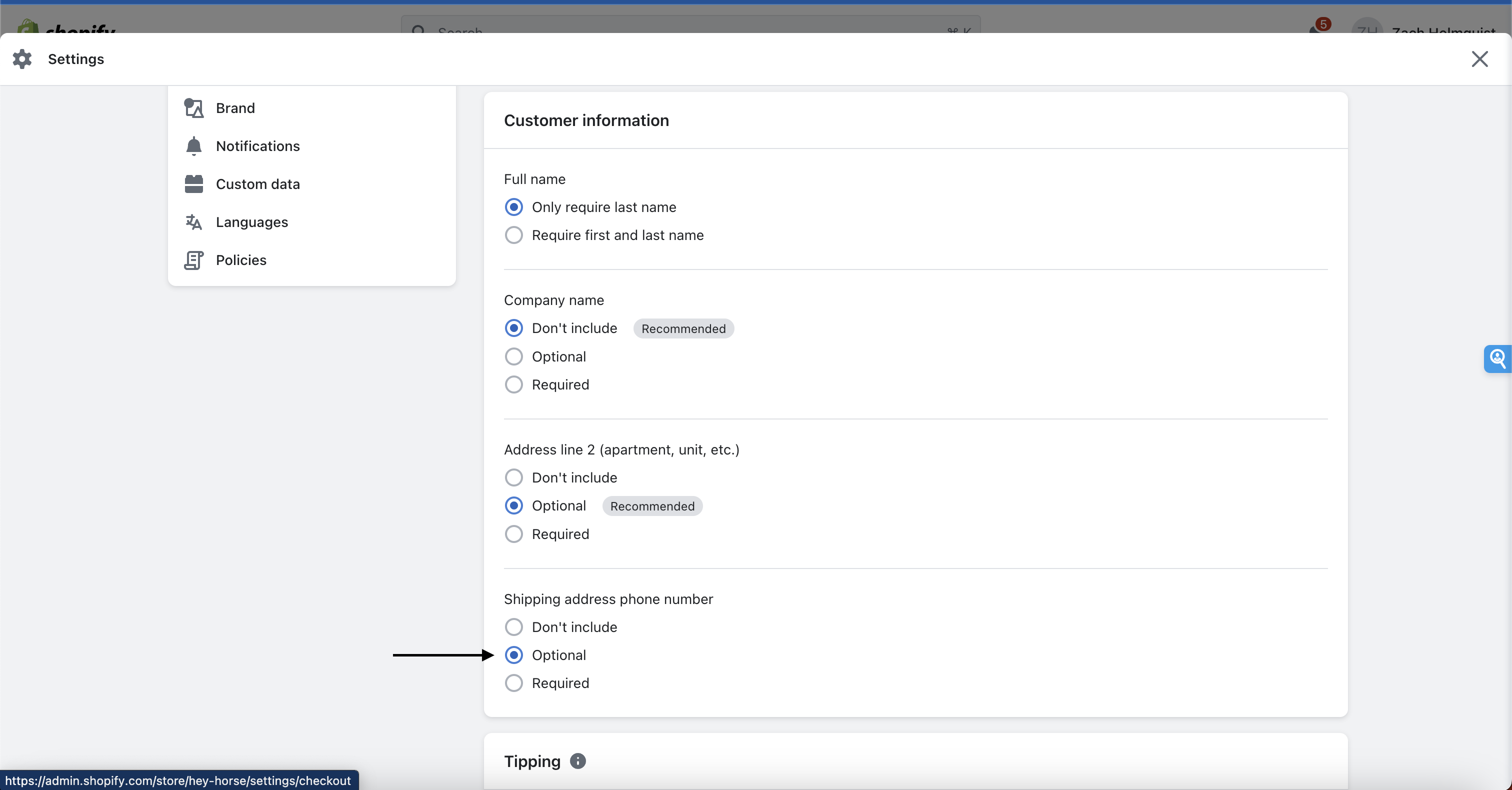Click the Languages translate icon
Viewport: 1512px width, 790px height.
click(x=193, y=222)
